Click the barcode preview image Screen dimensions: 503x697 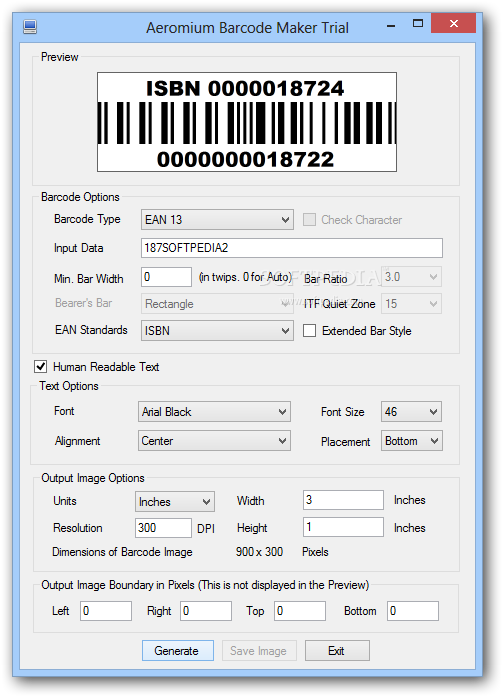pos(247,122)
